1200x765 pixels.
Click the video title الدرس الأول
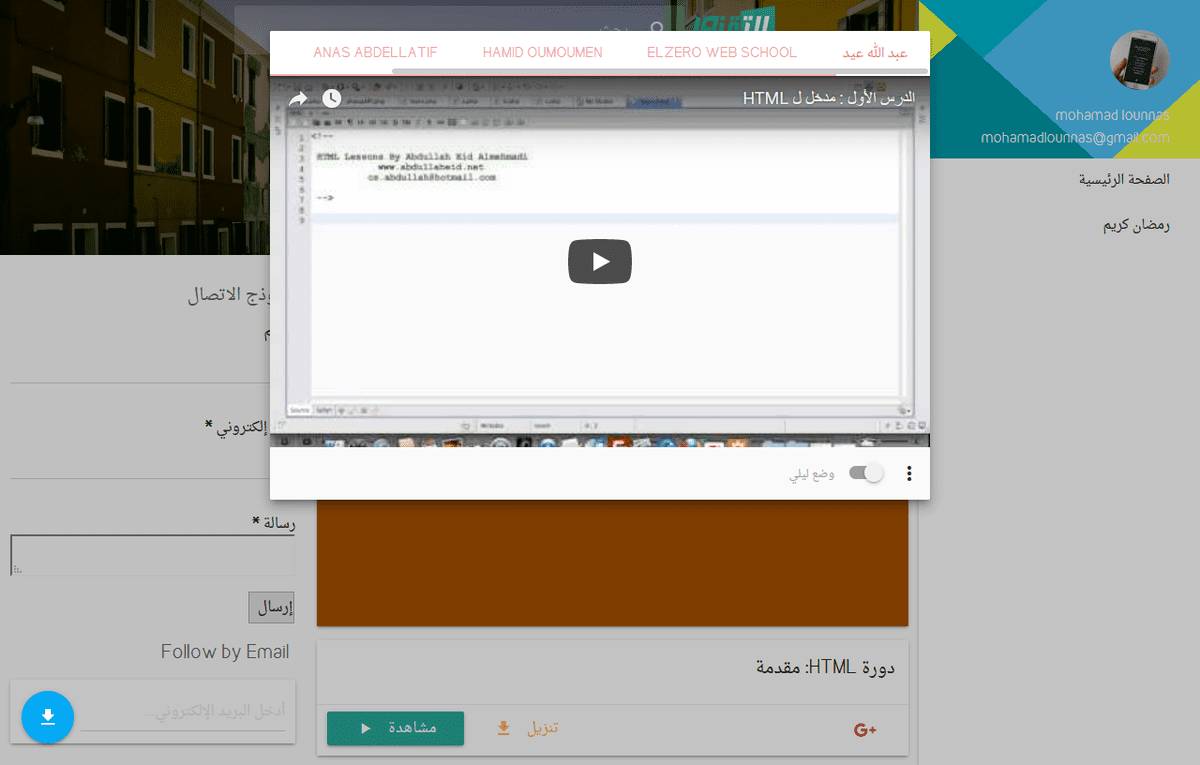[x=830, y=98]
